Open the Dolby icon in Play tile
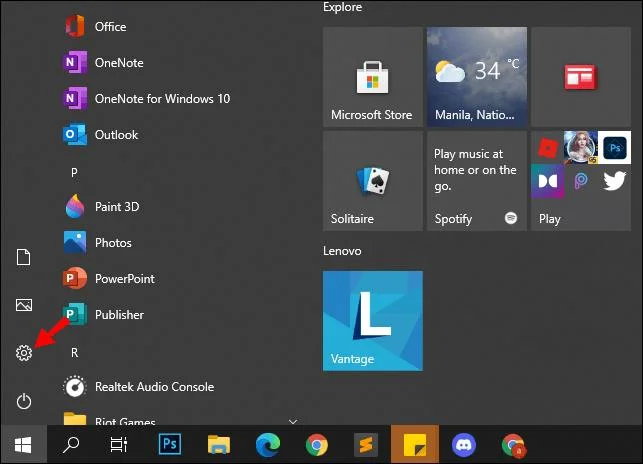 click(x=548, y=181)
